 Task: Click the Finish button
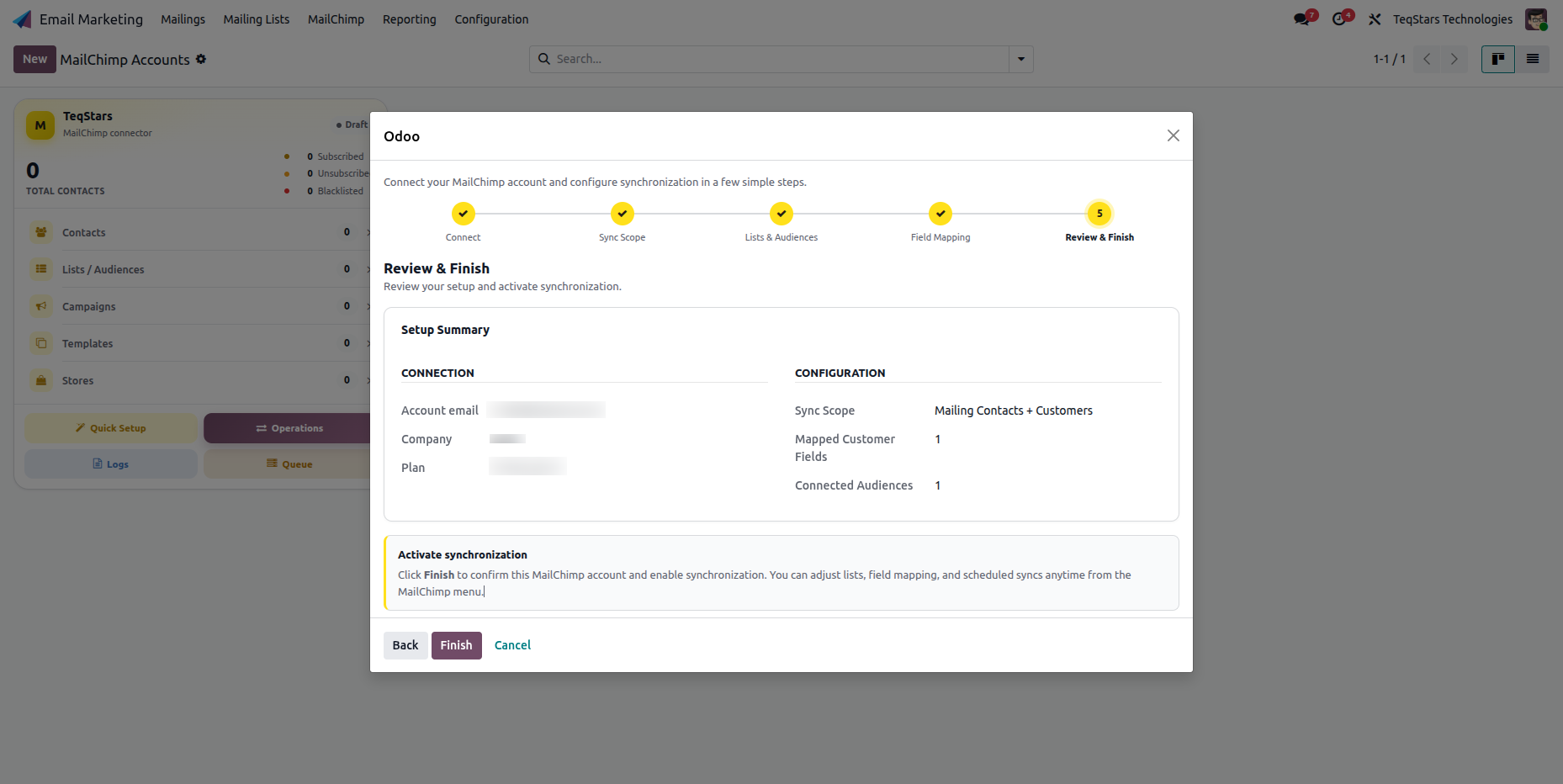[456, 645]
